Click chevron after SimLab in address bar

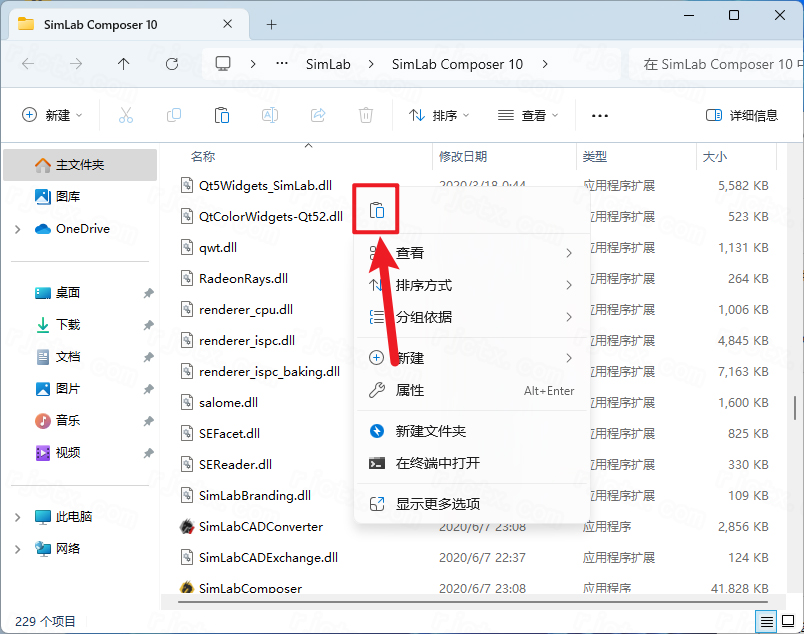point(371,64)
